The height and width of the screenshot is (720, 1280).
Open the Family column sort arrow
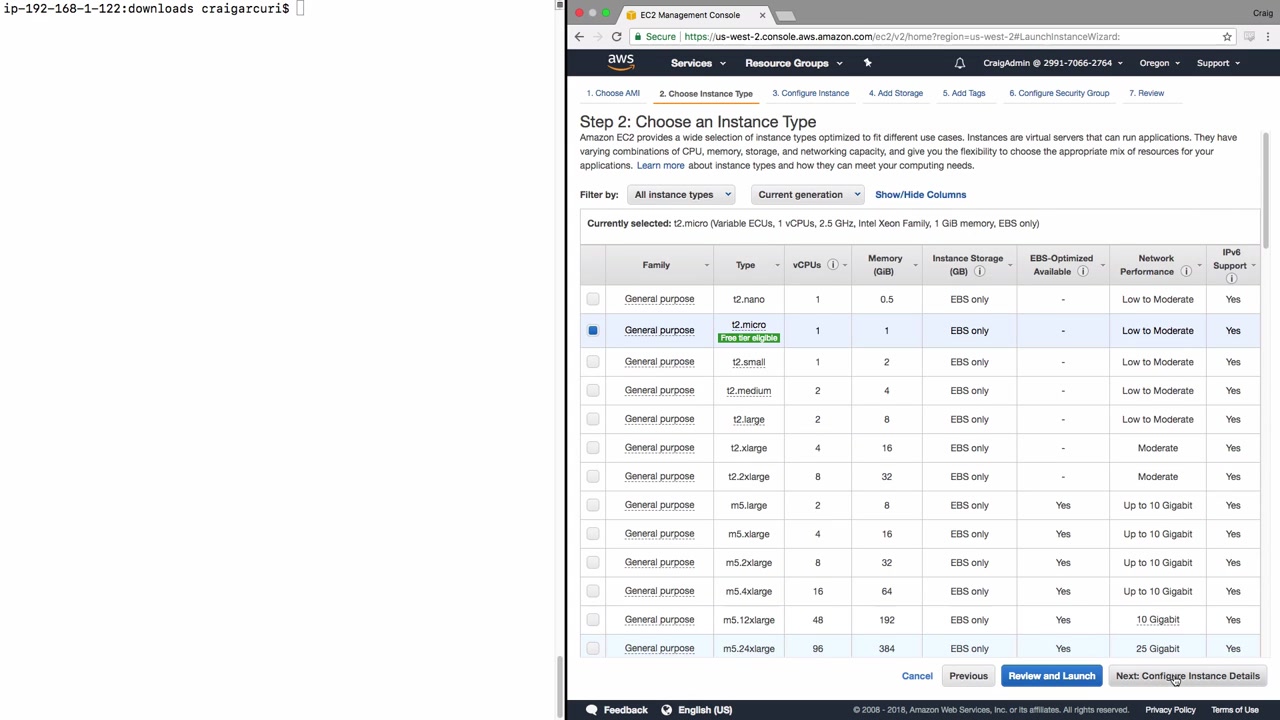click(x=706, y=265)
